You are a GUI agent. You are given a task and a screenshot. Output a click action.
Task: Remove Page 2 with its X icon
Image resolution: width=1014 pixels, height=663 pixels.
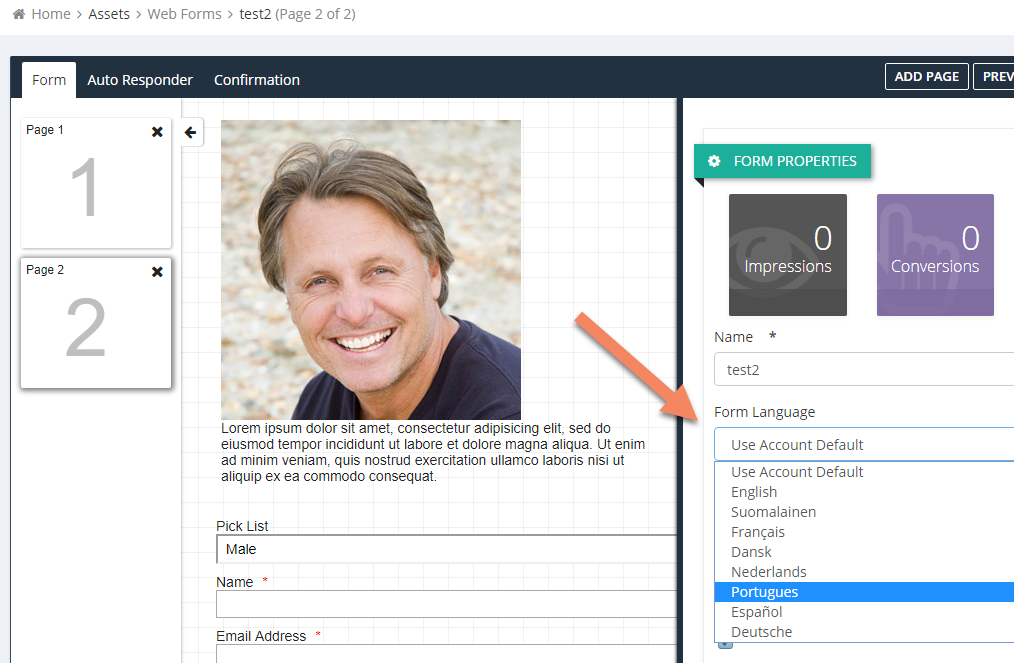157,272
